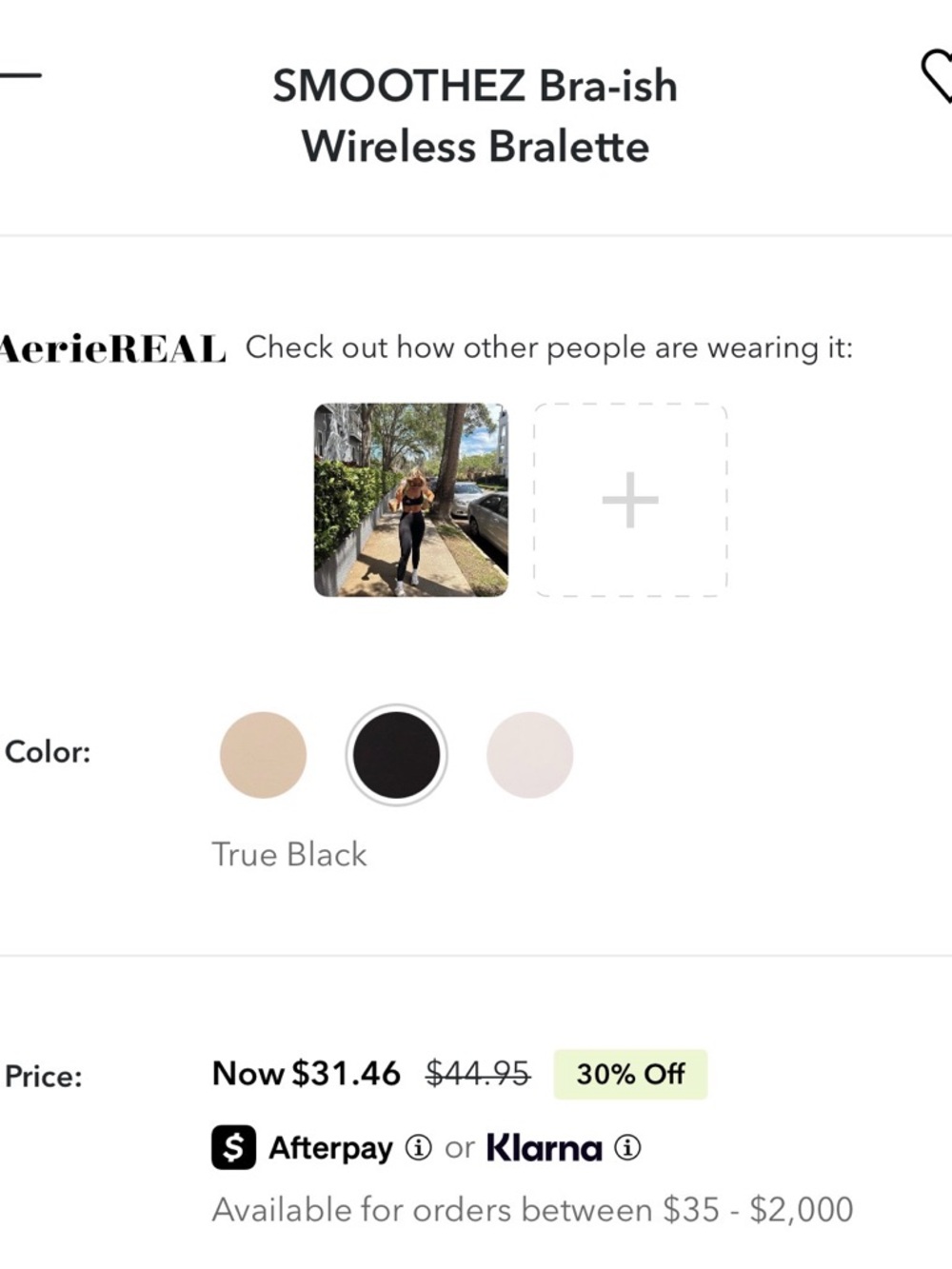Open the customer sidewalk photo thumbnail
Viewport: 952px width, 1269px height.
[411, 500]
